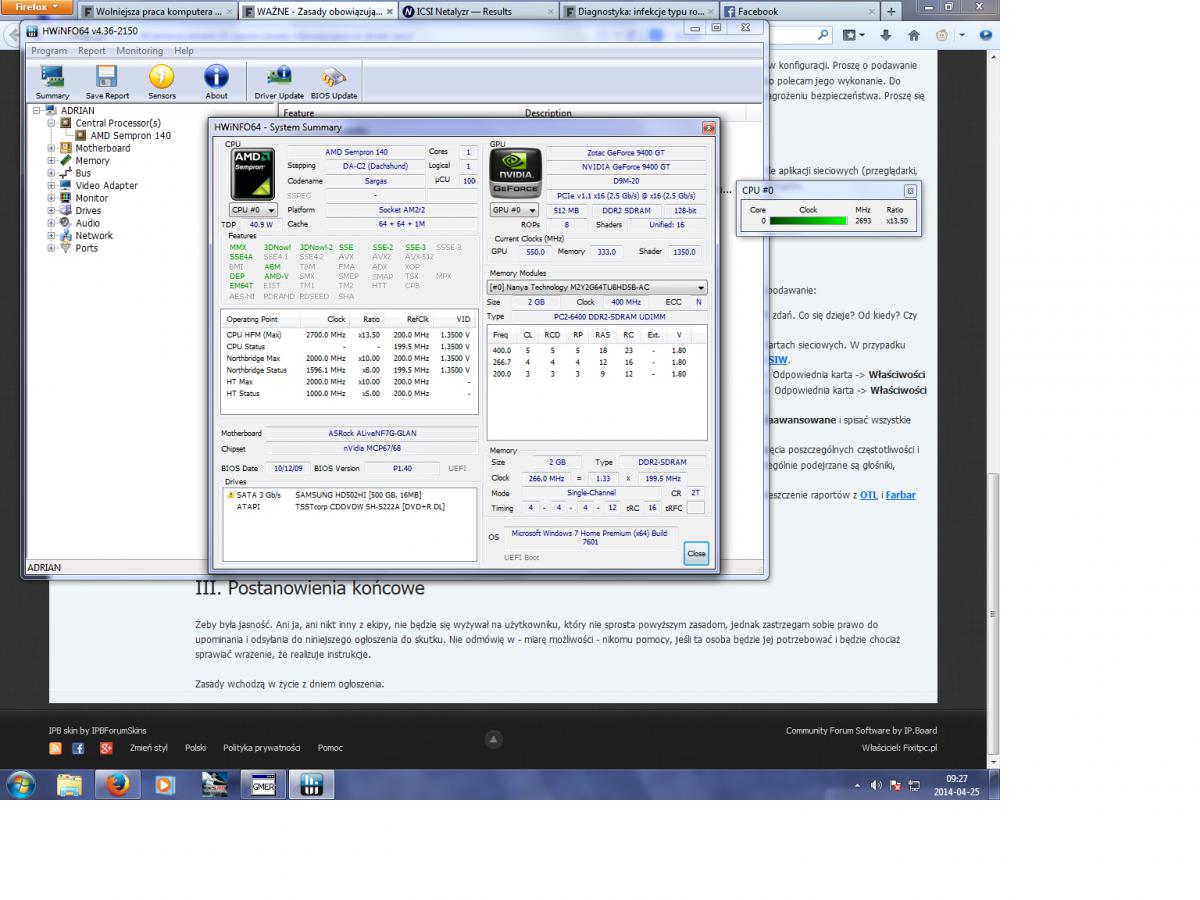Launch the BIOS Update tool
Screen dimensions: 1200x900
(334, 82)
